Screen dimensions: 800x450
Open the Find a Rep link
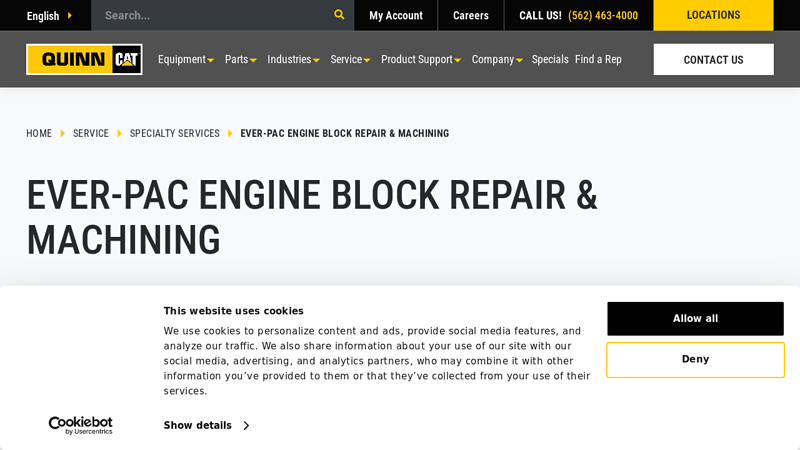click(x=598, y=59)
